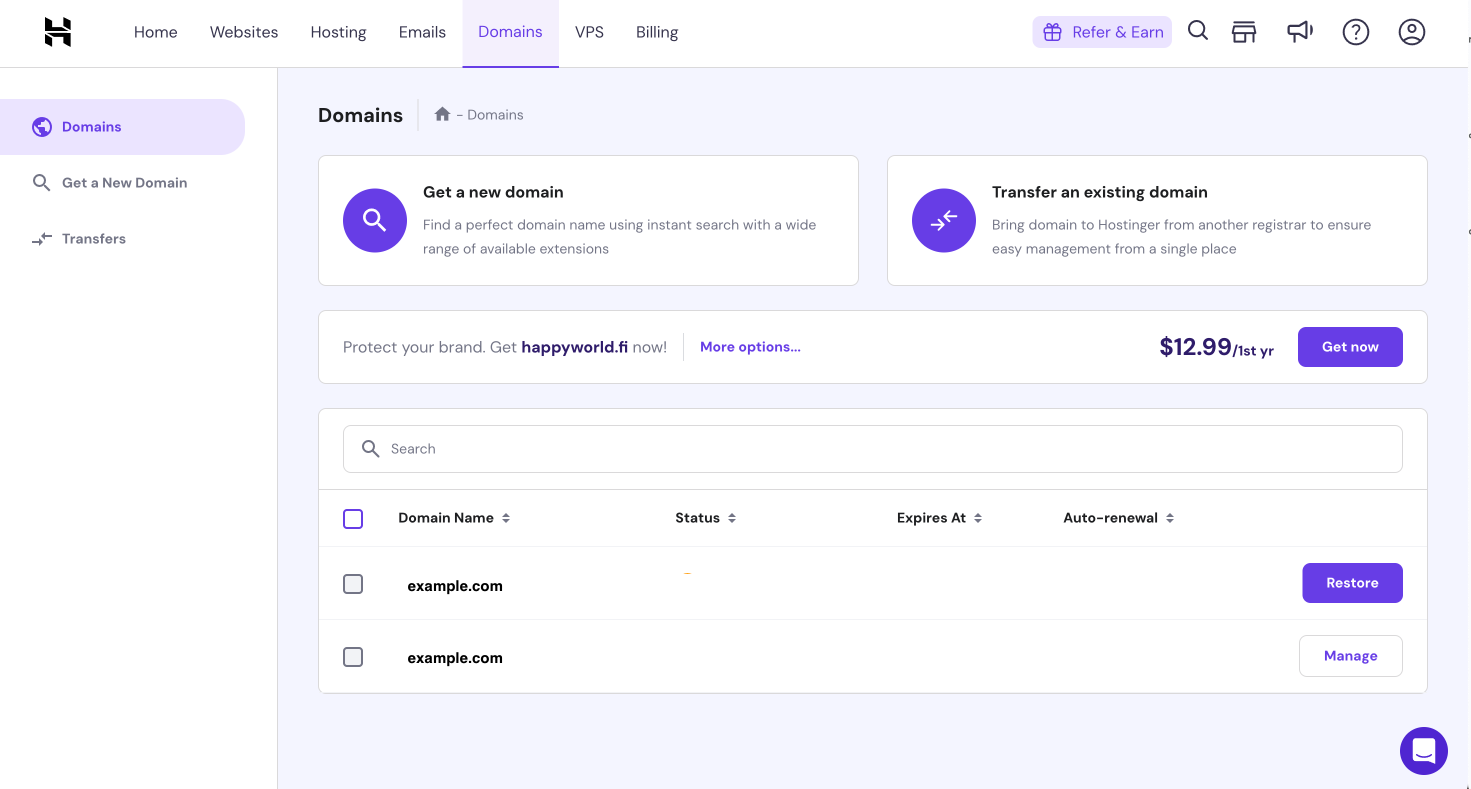Open the account profile icon
The width and height of the screenshot is (1471, 789).
1411,31
